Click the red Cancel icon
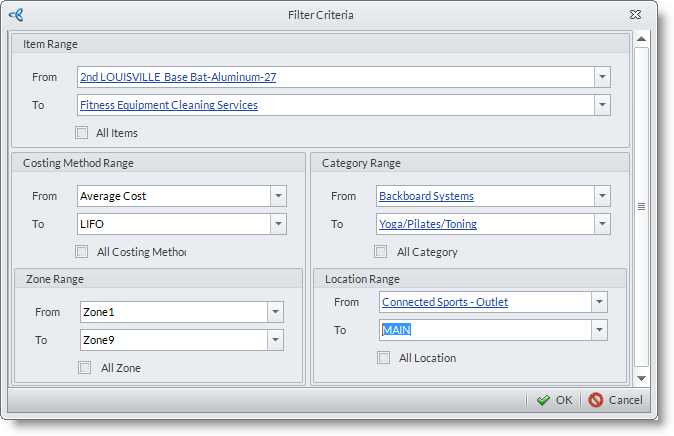Screen dimensions: 674x436 click(596, 400)
